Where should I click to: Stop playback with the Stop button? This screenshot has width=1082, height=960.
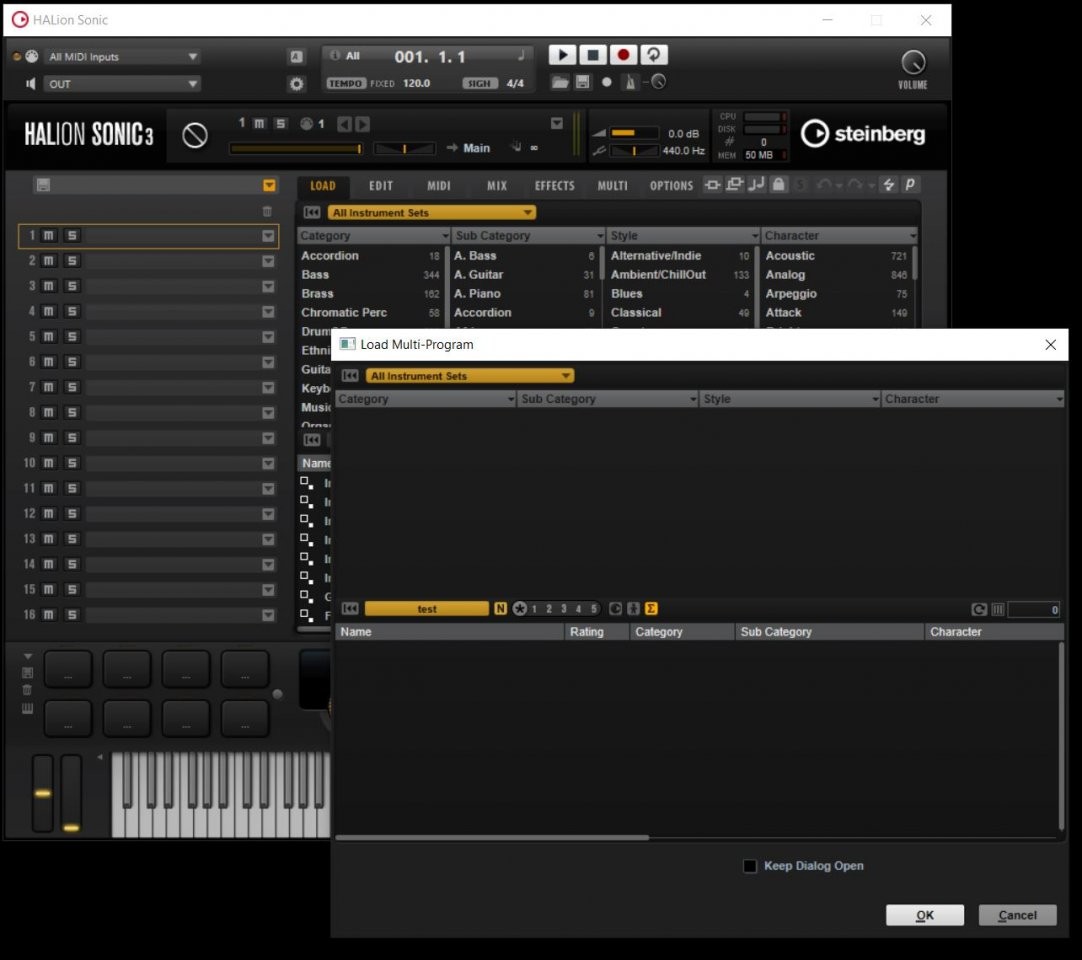point(592,55)
